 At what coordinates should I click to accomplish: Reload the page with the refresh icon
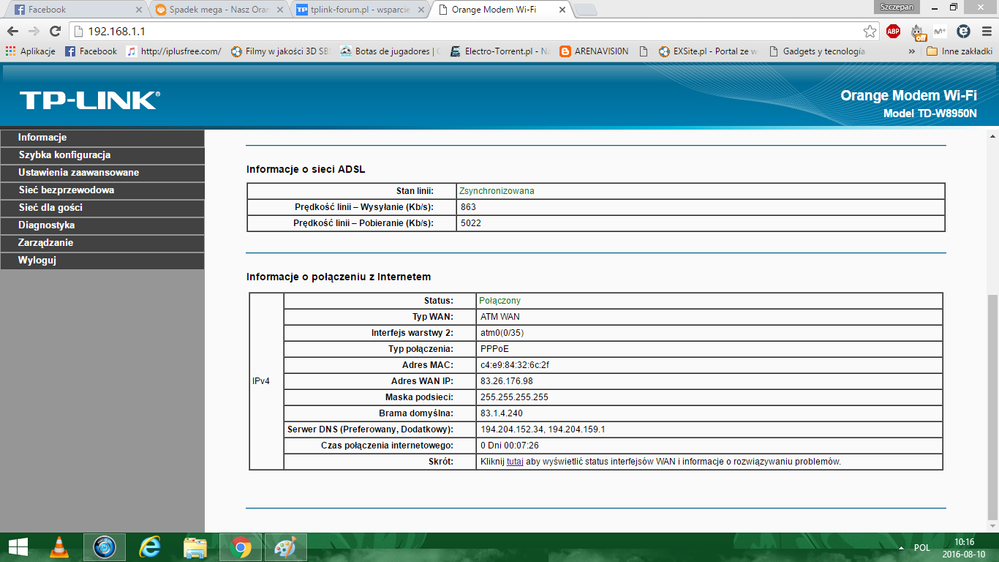tap(56, 31)
